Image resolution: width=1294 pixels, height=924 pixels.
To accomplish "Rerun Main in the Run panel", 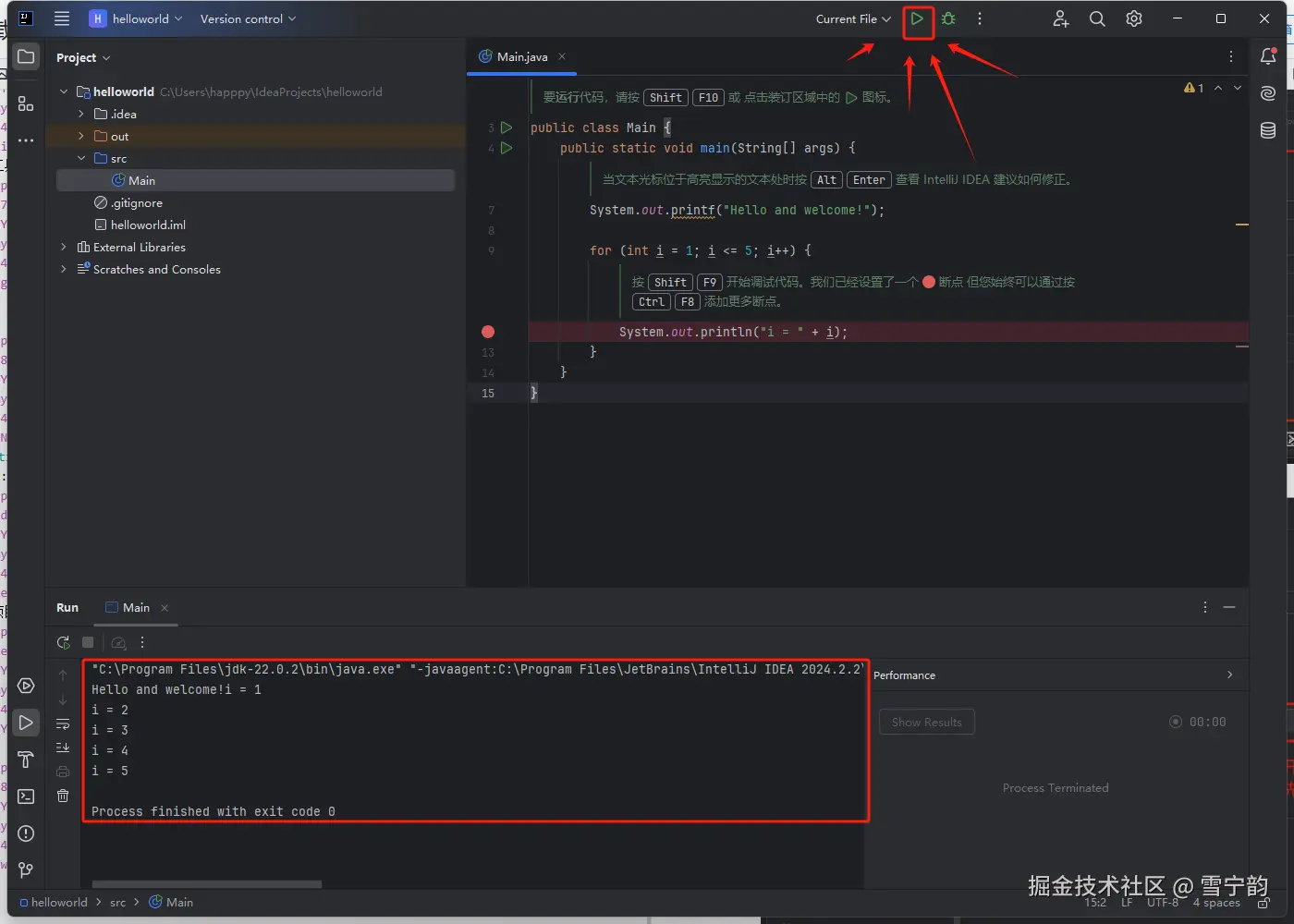I will pyautogui.click(x=63, y=642).
